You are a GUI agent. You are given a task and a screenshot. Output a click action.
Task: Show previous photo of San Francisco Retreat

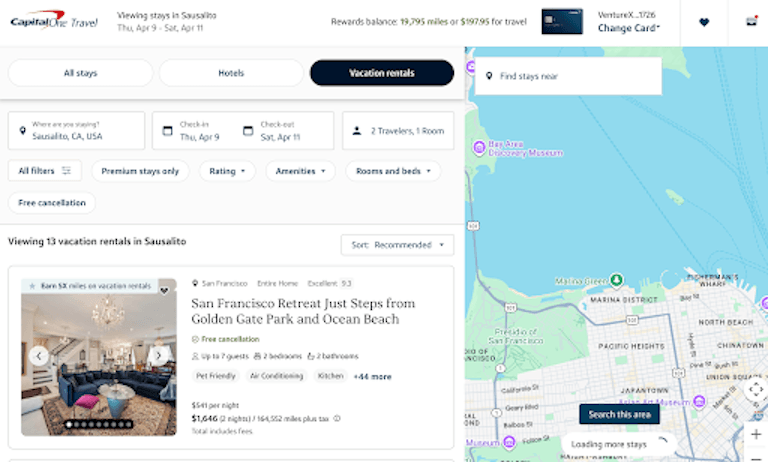point(39,355)
